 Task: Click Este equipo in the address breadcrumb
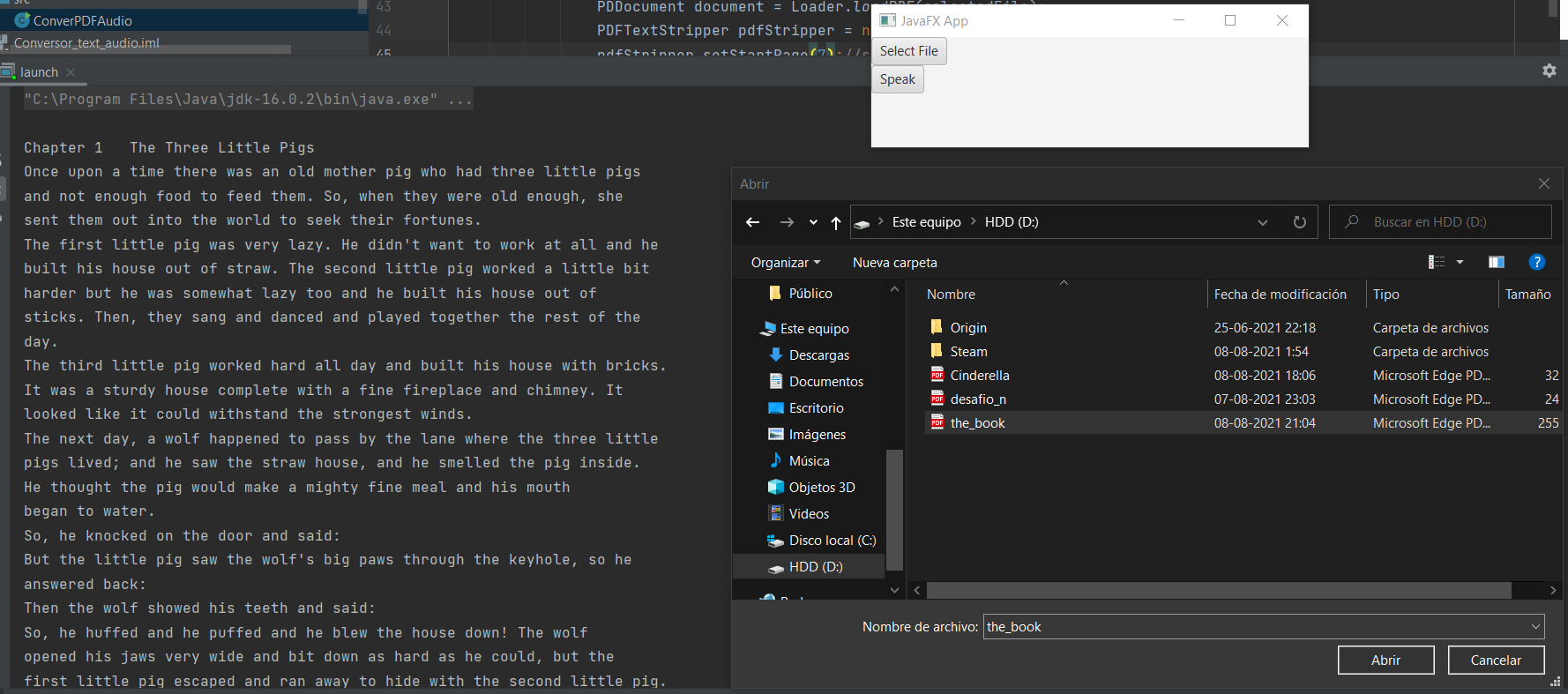(x=926, y=222)
